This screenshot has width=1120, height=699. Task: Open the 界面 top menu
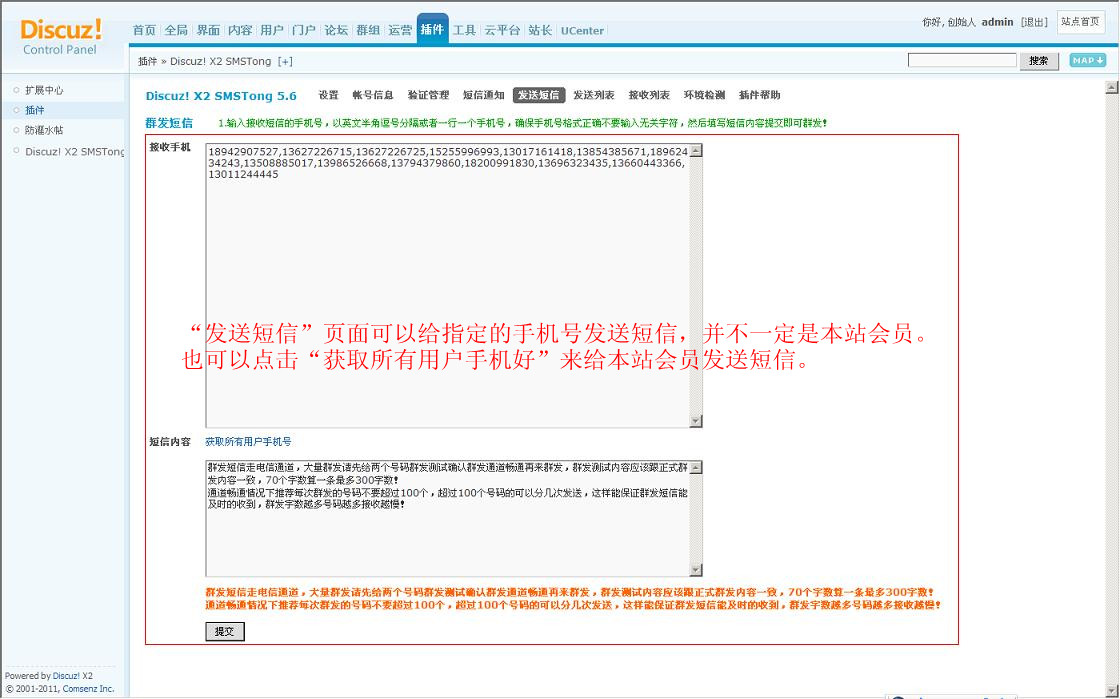pyautogui.click(x=209, y=30)
